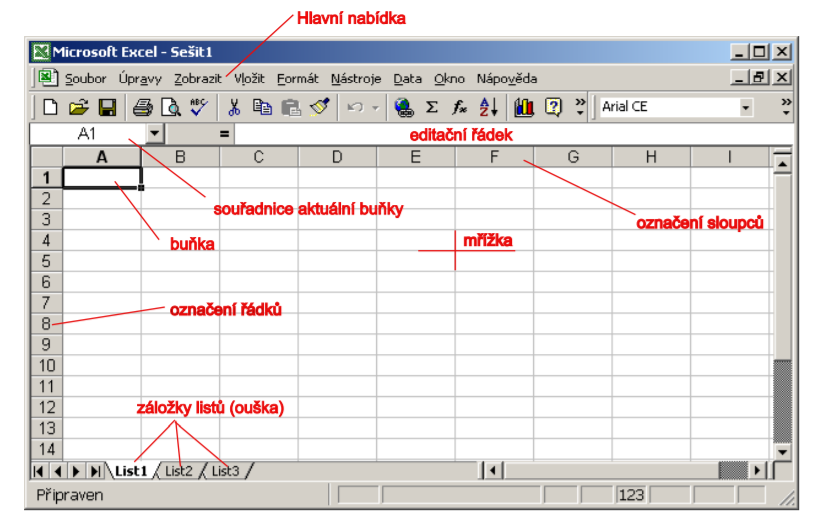Copy selection with the Copy icon

click(262, 107)
